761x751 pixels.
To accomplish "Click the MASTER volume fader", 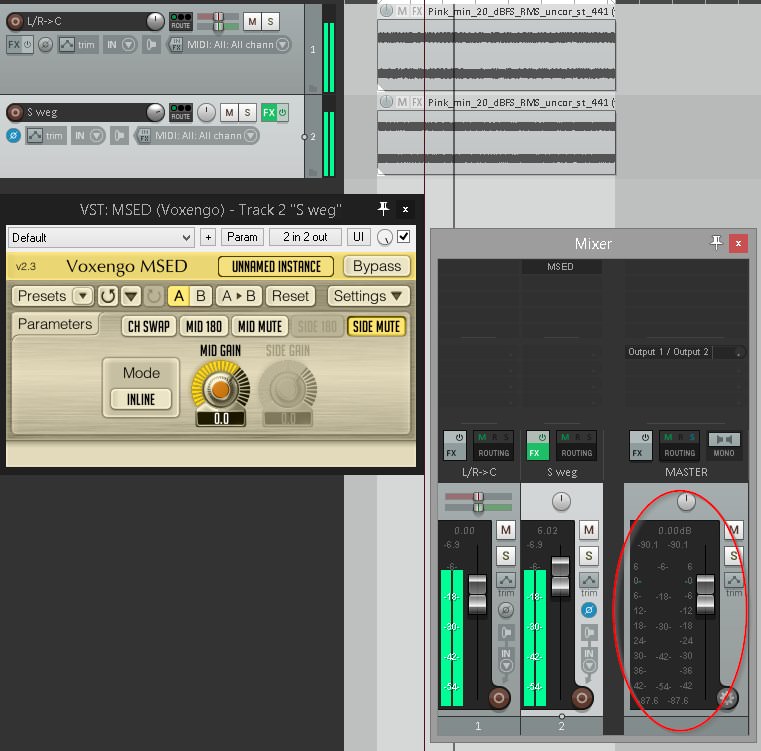I will (x=706, y=593).
